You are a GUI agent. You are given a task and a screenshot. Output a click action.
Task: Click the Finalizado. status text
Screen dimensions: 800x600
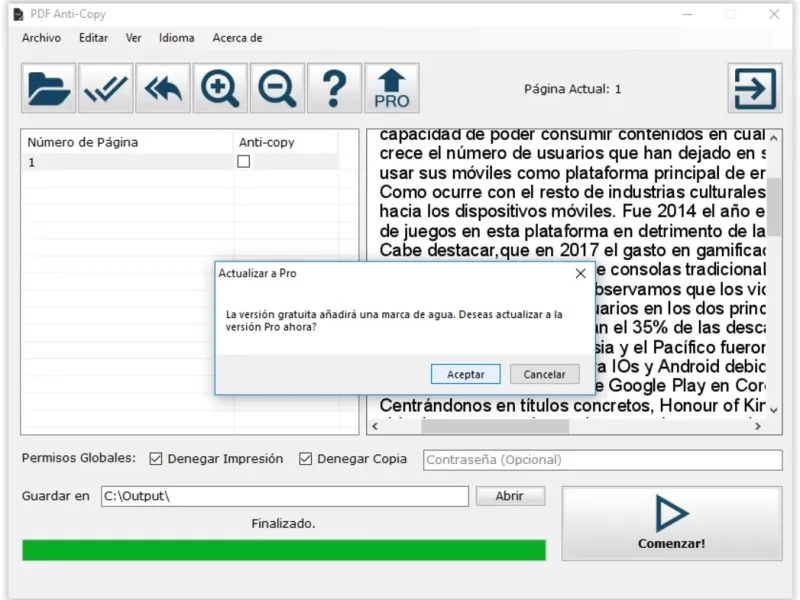click(x=283, y=523)
